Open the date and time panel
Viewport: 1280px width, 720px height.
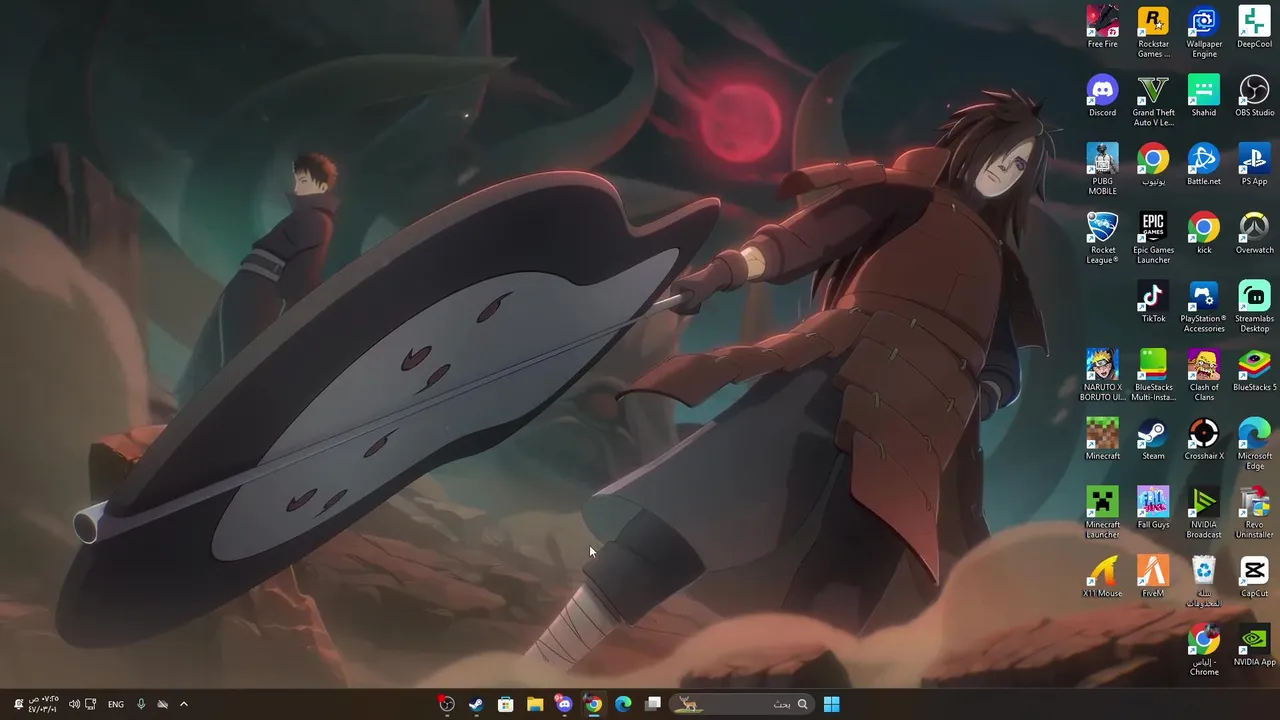point(43,704)
